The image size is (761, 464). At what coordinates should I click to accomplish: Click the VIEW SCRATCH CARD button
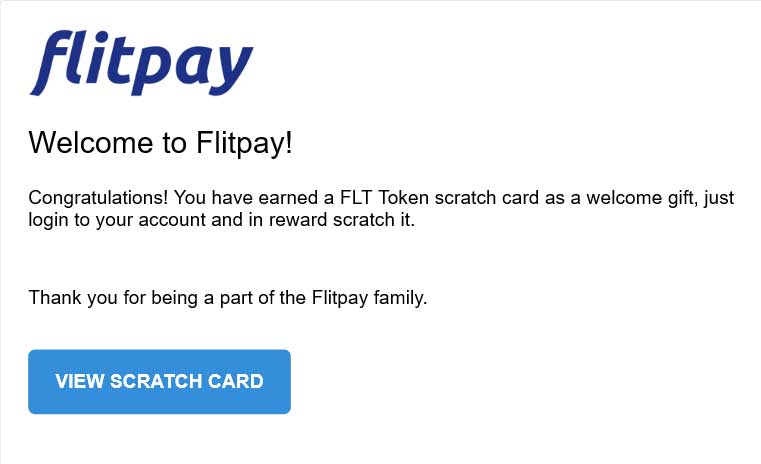(159, 381)
